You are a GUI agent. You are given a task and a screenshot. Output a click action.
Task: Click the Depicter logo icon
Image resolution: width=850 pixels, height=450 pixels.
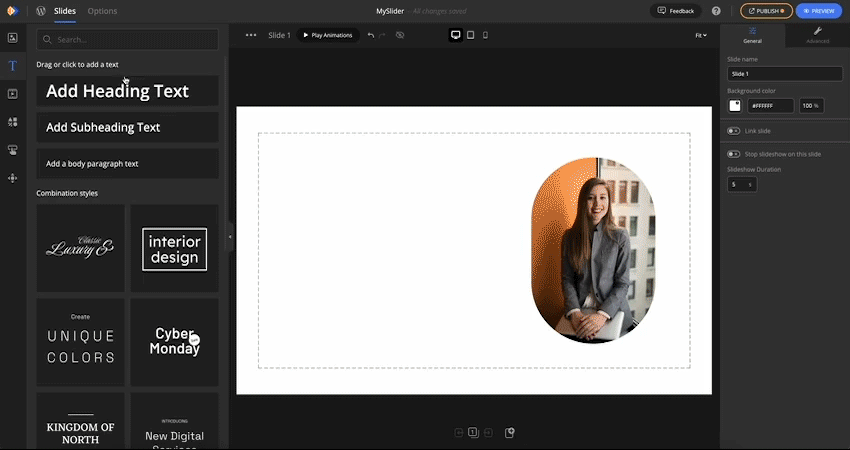point(12,11)
